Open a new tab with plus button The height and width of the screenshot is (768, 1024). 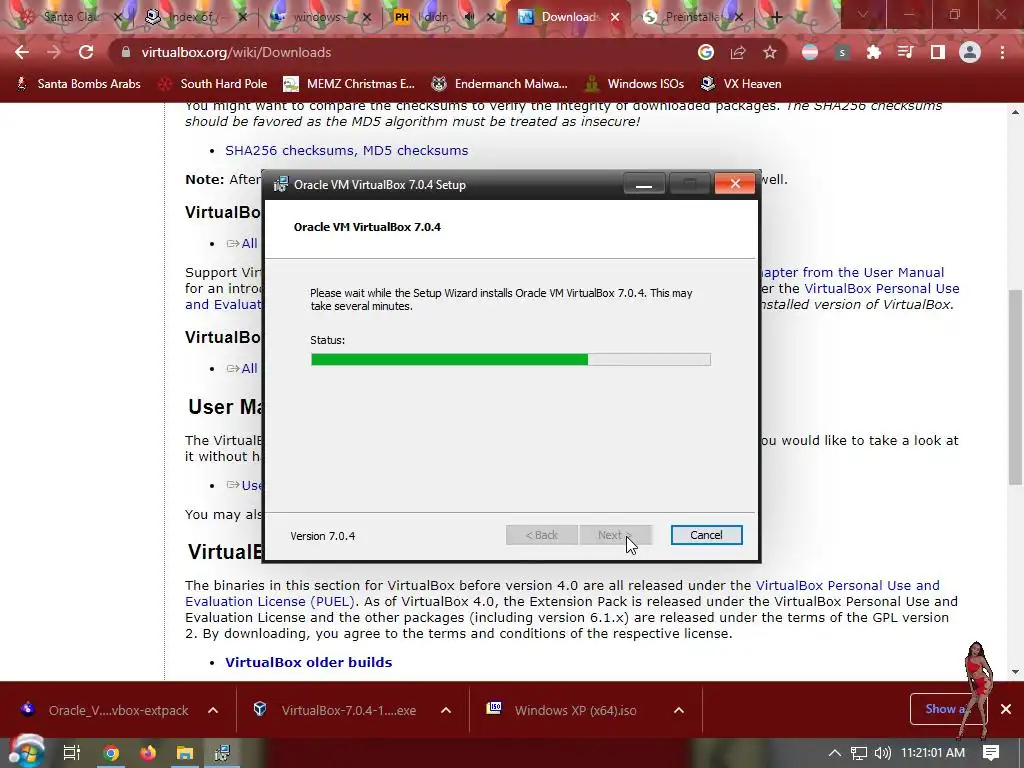[776, 17]
